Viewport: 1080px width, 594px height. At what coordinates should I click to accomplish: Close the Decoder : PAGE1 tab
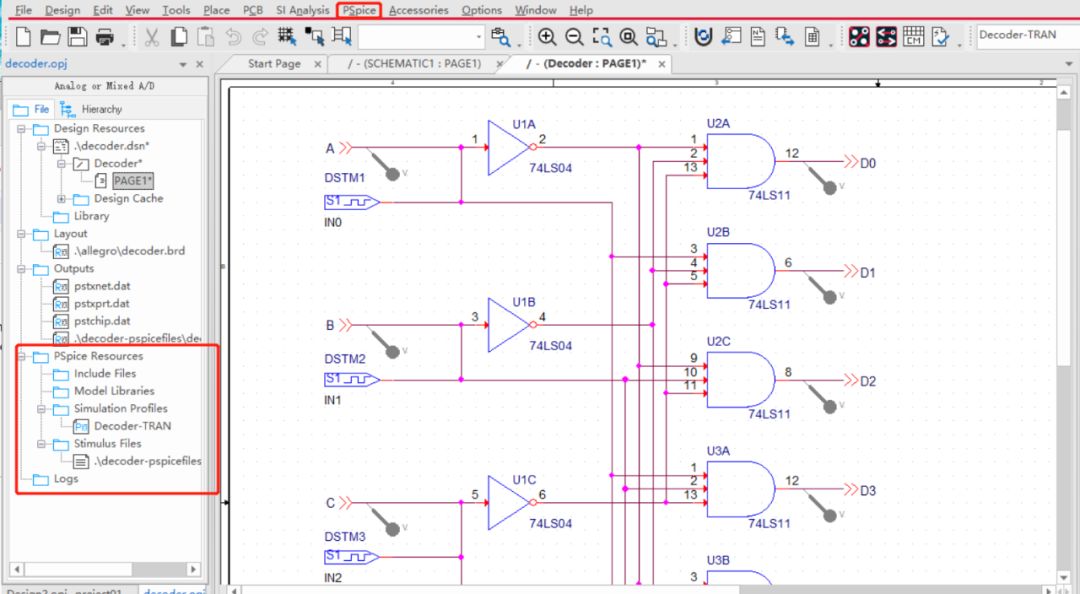(661, 64)
